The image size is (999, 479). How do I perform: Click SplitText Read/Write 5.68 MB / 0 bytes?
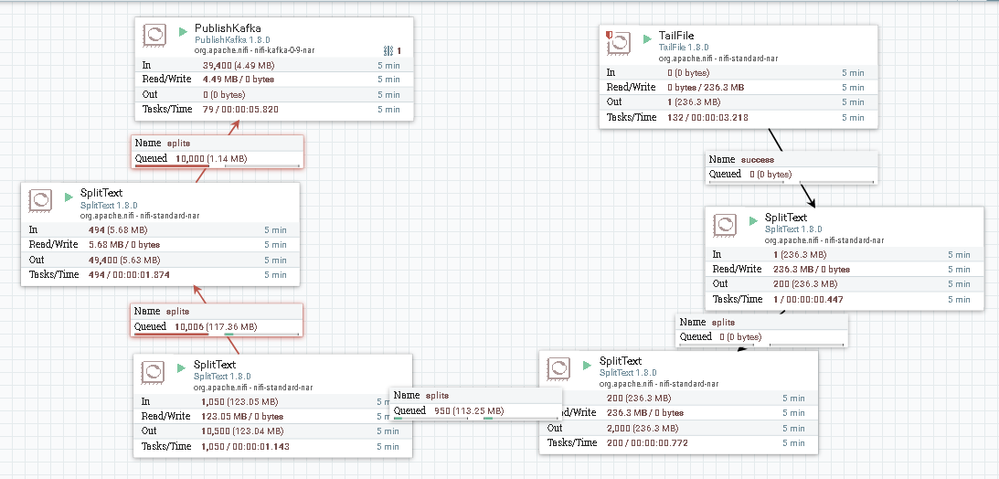coord(124,245)
